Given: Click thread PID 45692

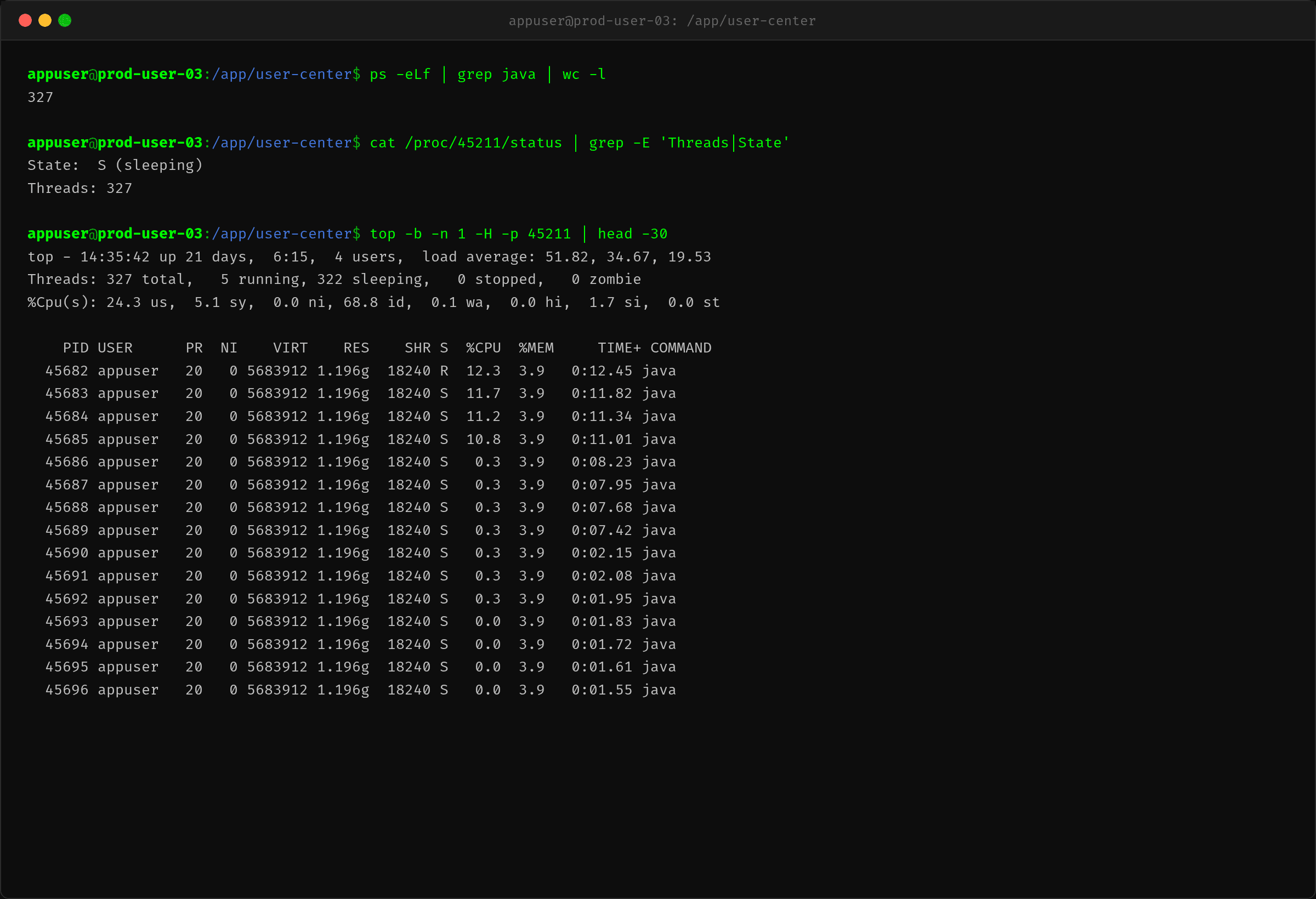Looking at the screenshot, I should coord(67,599).
